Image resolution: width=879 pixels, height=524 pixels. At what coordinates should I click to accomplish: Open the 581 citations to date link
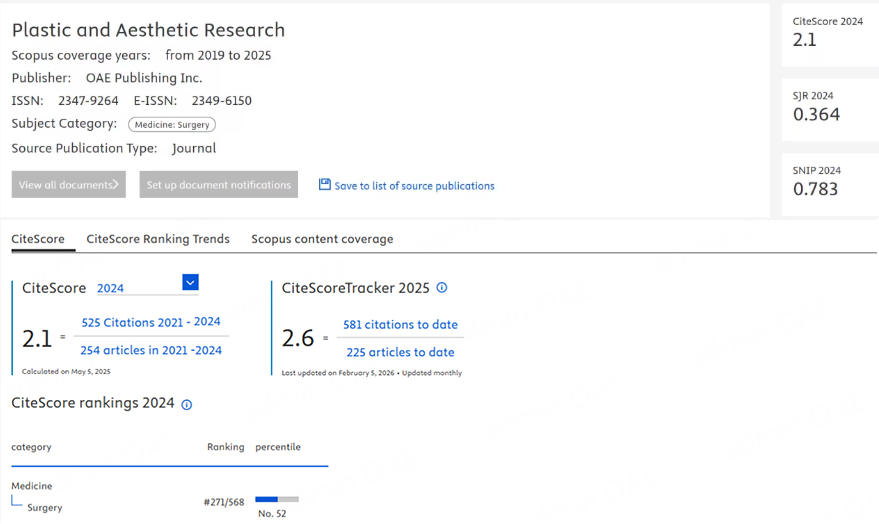(400, 324)
